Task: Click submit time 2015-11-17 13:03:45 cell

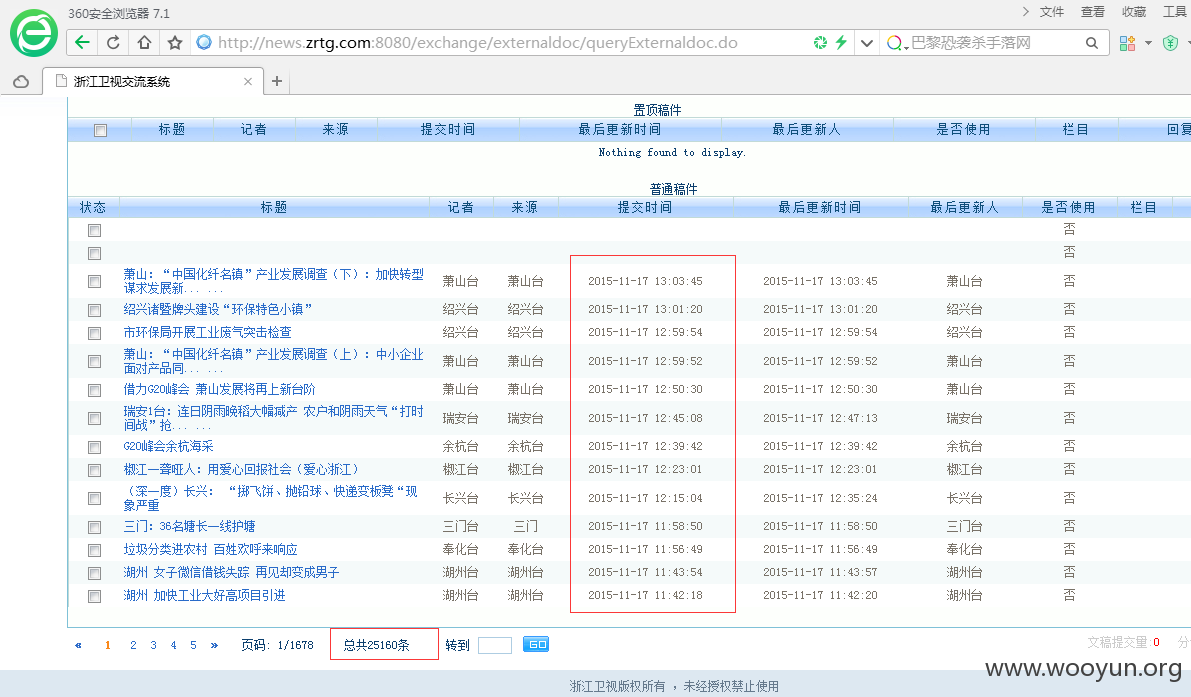Action: [645, 281]
